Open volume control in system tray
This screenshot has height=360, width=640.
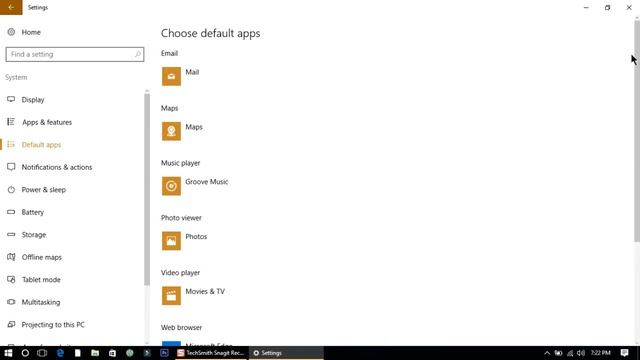tap(581, 353)
